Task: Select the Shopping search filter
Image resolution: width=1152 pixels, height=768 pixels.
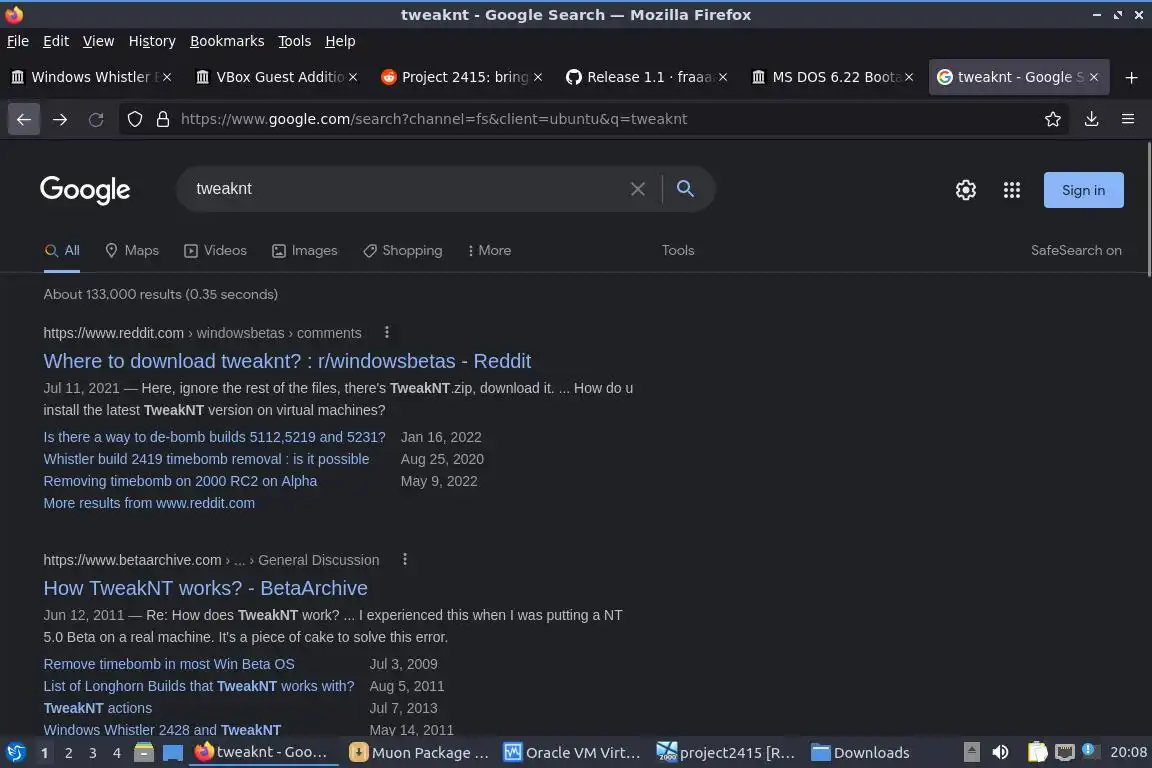Action: 403,251
